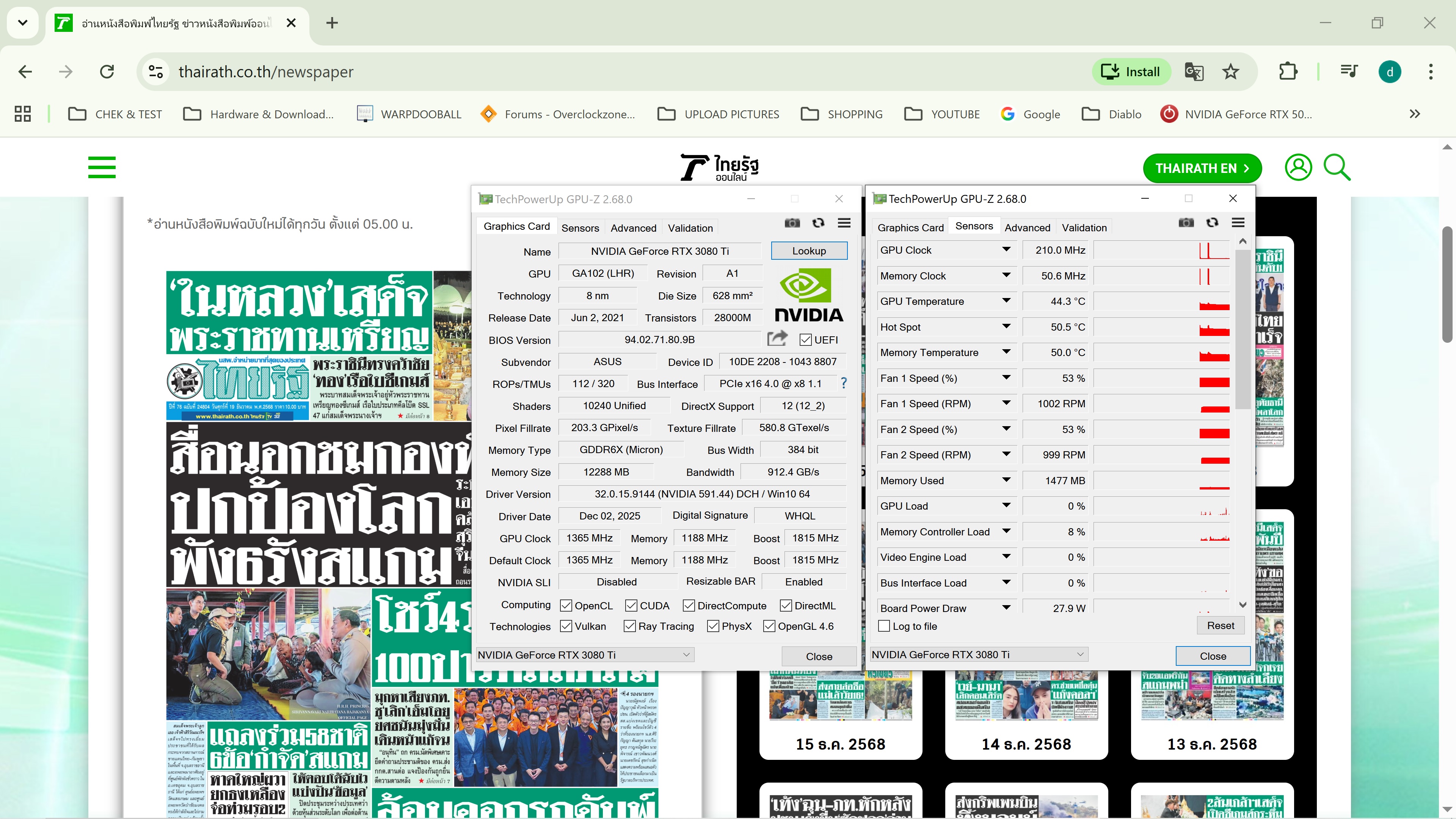Toggle the UEFI checkbox
The image size is (1456, 819).
click(805, 340)
